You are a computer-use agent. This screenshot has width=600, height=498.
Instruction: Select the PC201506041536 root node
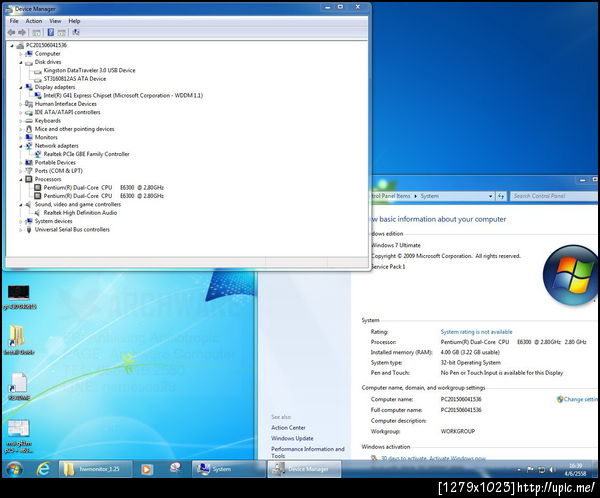coord(46,45)
